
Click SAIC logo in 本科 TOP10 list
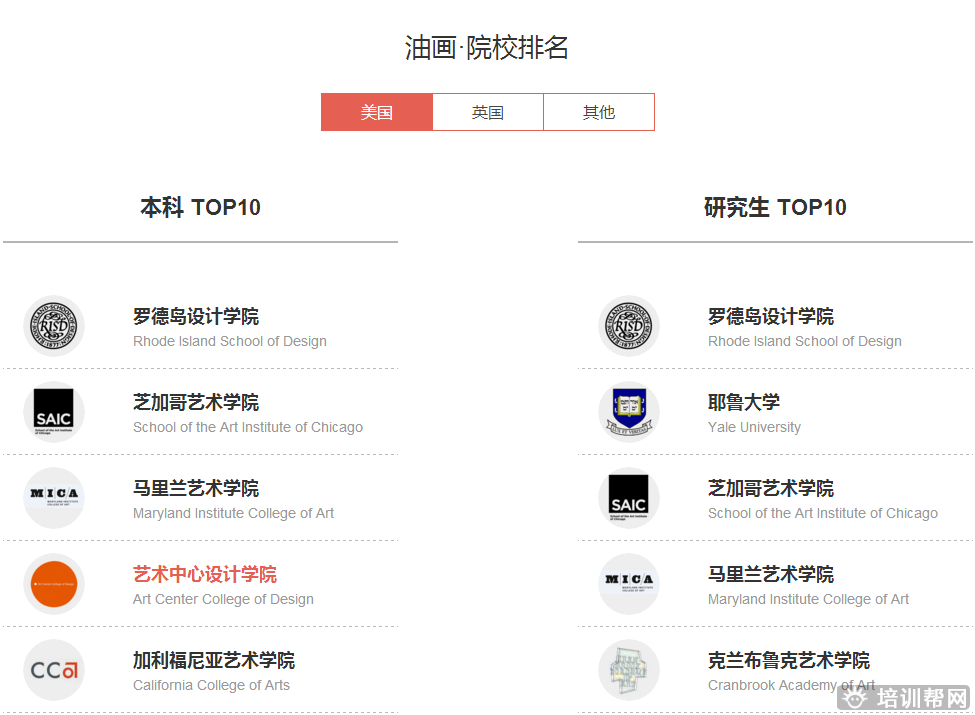coord(54,412)
